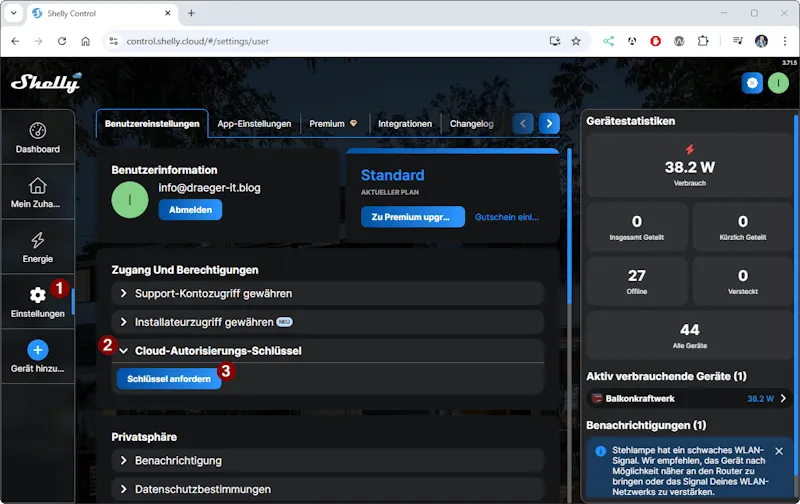Click the Gerät hinzufügen plus icon
The height and width of the screenshot is (504, 800).
[37, 350]
